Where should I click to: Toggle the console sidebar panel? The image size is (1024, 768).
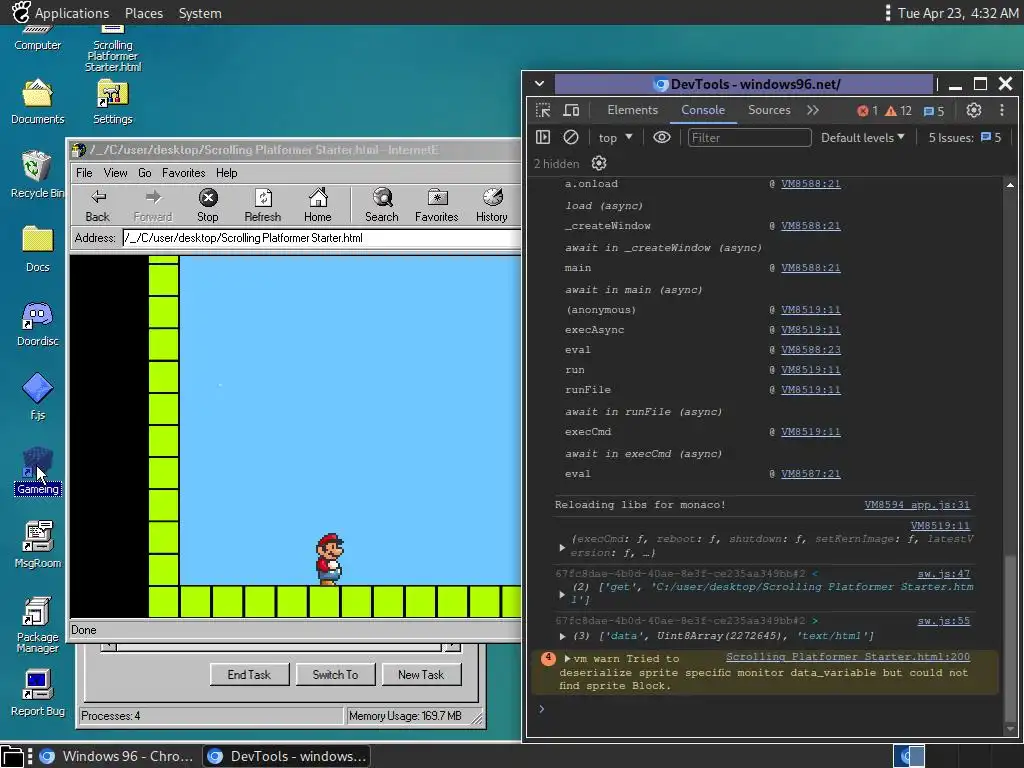(x=543, y=137)
